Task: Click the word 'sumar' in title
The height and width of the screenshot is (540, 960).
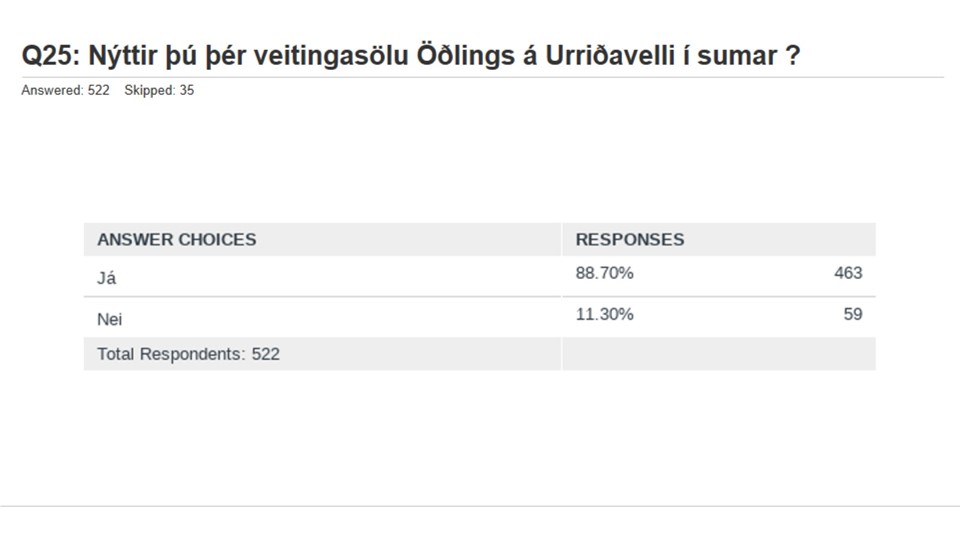Action: [737, 57]
